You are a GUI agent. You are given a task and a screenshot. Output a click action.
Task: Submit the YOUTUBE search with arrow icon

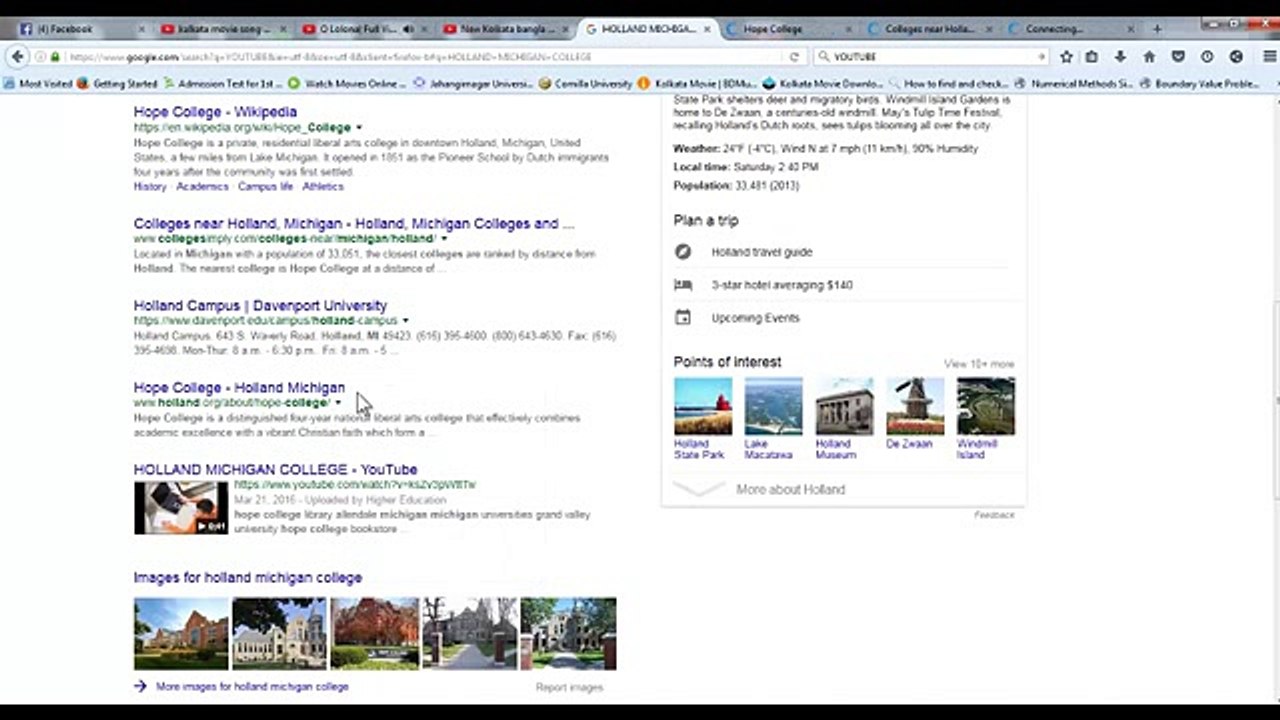1041,57
